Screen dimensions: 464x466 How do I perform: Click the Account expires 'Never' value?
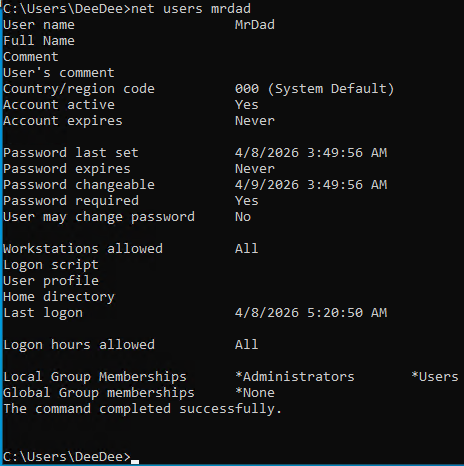(255, 121)
